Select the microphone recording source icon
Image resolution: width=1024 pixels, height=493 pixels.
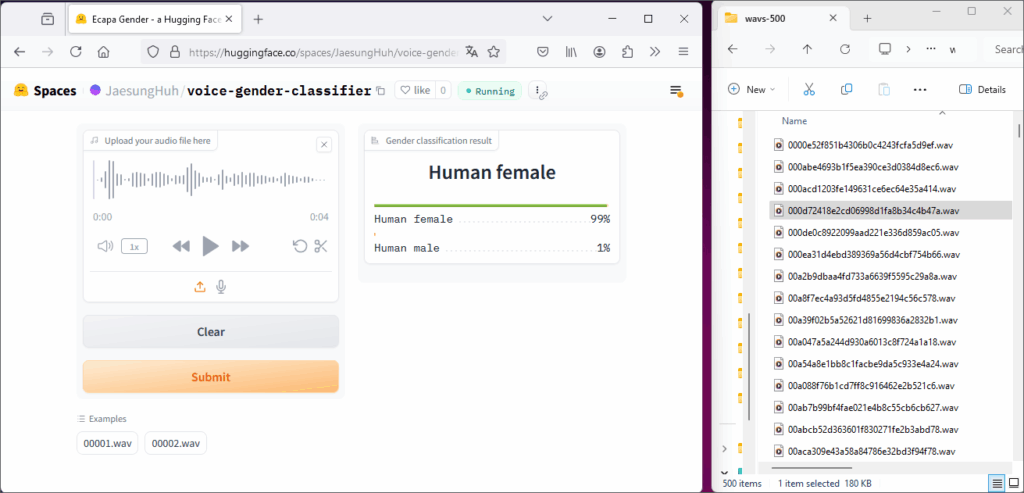221,287
